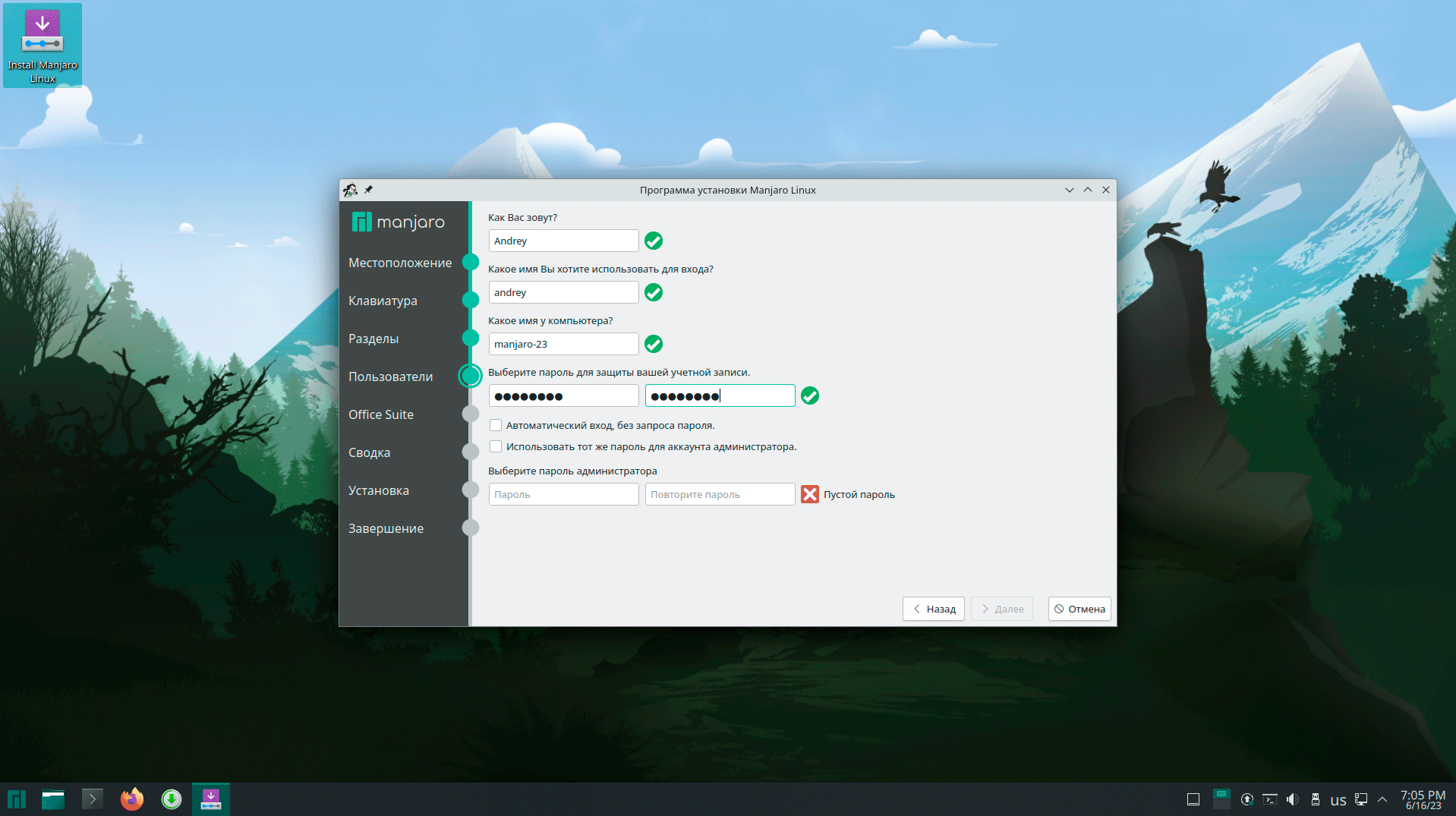Cancel installation with 'Отмена' button
The width and height of the screenshot is (1456, 816).
point(1079,609)
